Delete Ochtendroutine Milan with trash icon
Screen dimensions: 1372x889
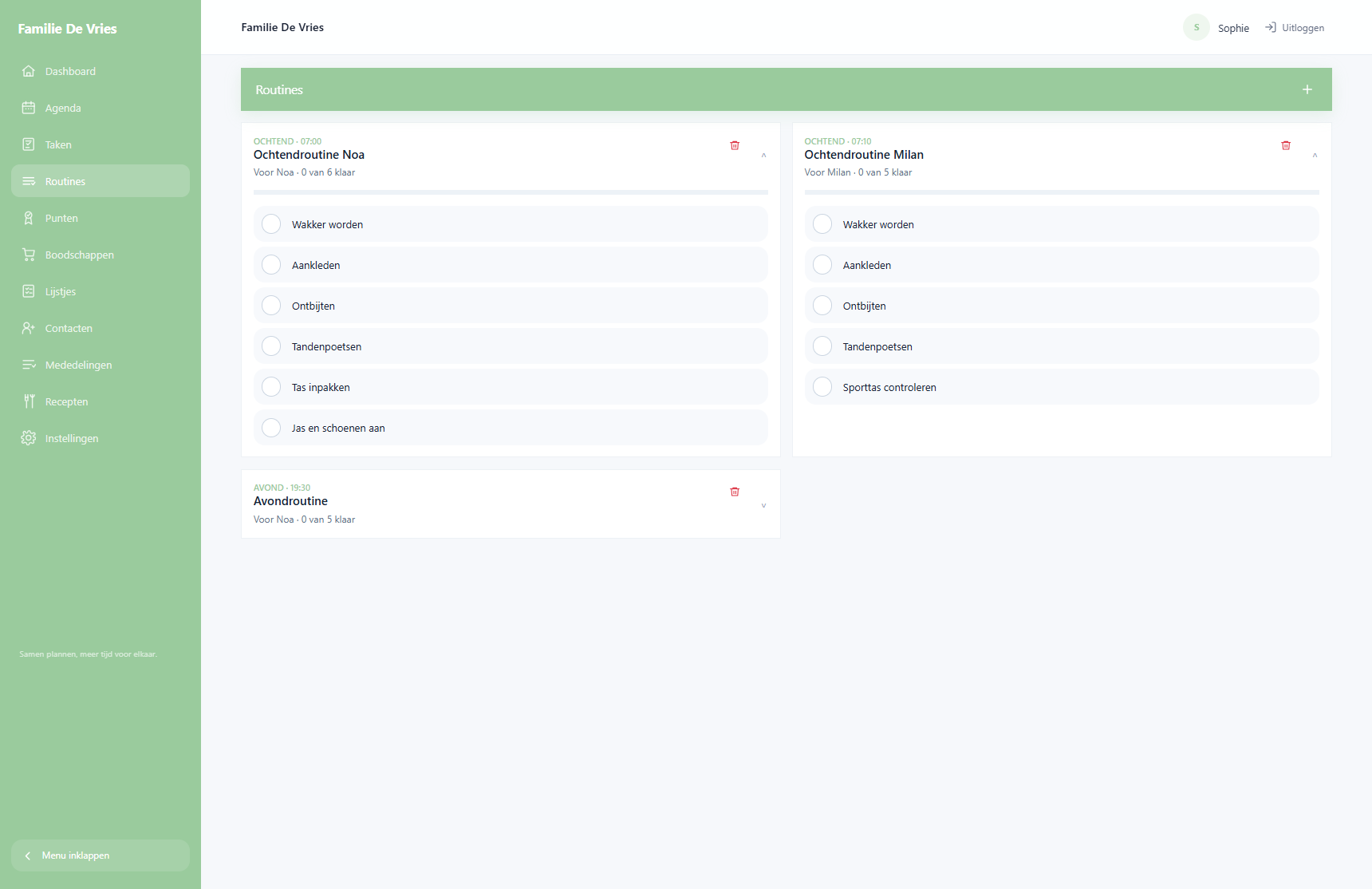pos(1286,145)
